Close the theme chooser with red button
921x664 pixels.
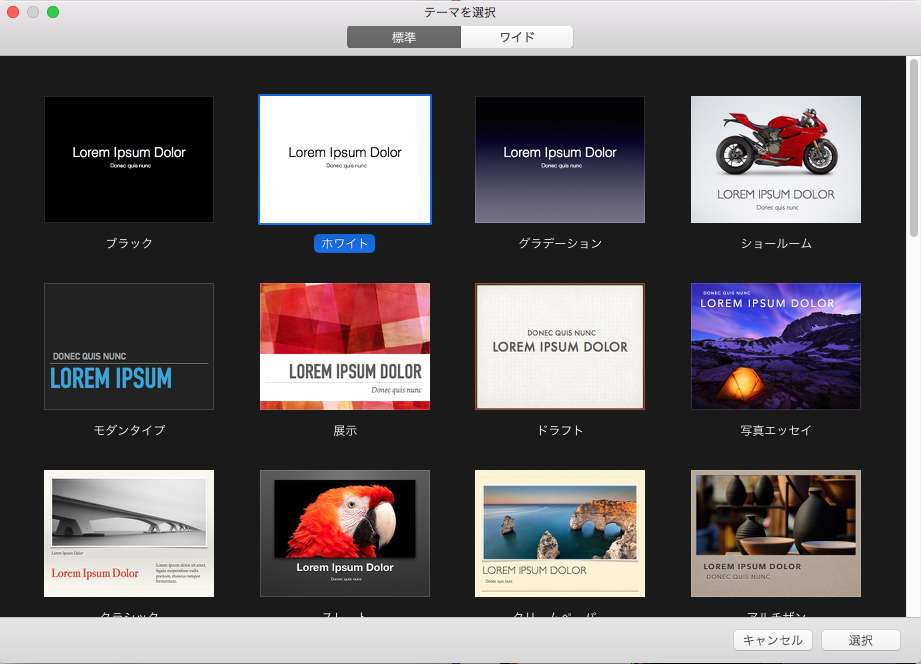[13, 12]
